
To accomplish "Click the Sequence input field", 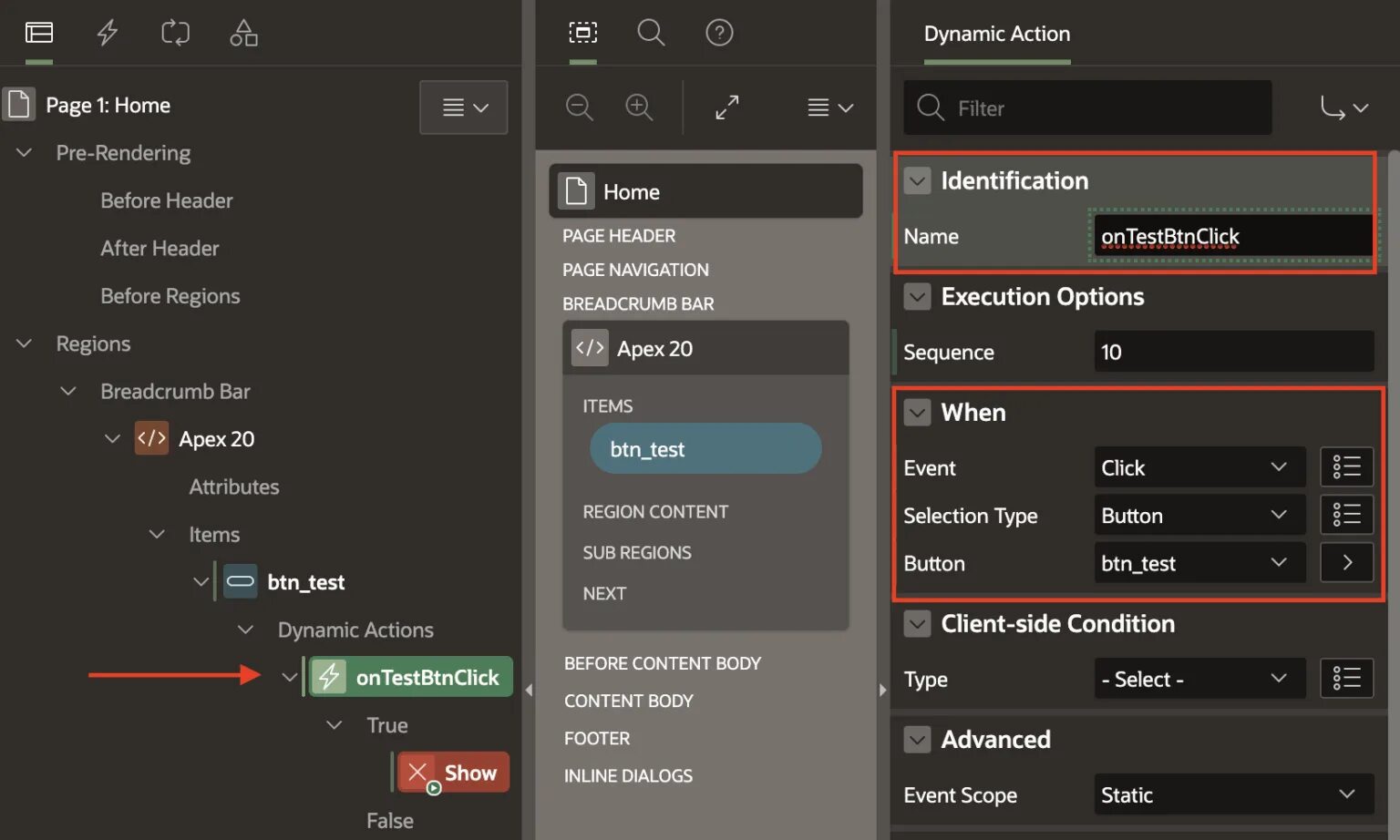I will [x=1233, y=352].
